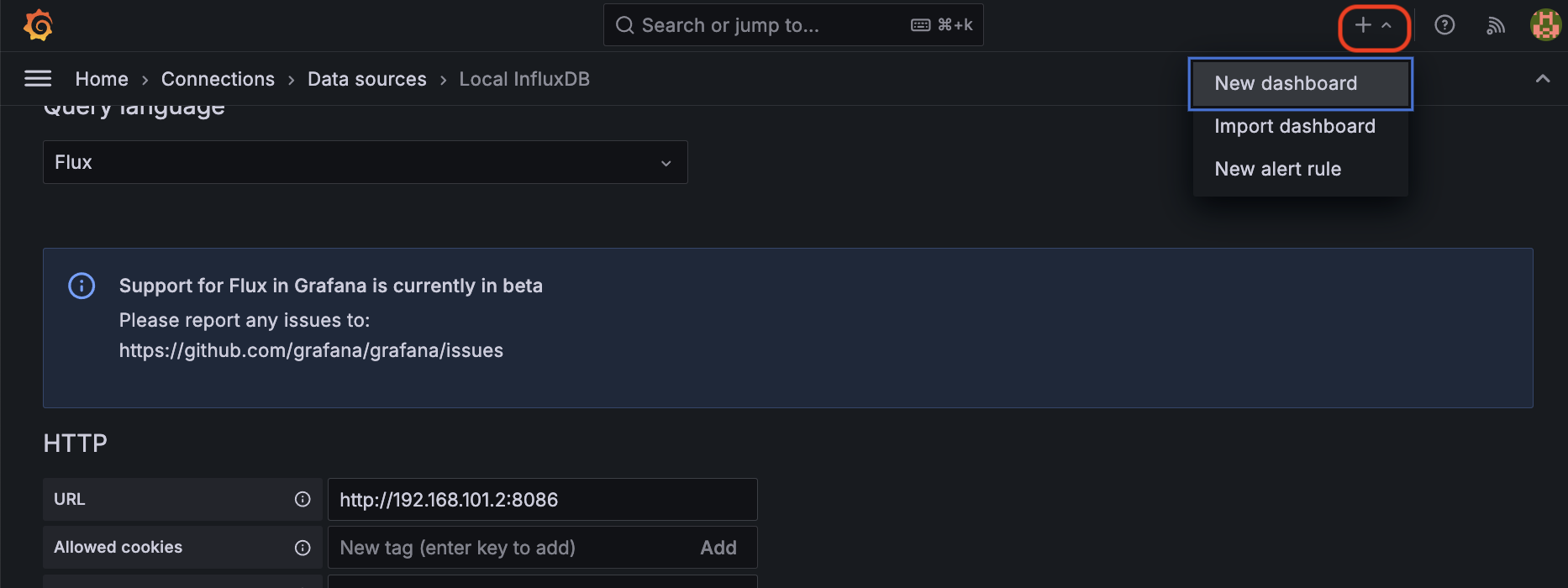Open the user profile avatar
The image size is (1568, 588).
(x=1545, y=25)
